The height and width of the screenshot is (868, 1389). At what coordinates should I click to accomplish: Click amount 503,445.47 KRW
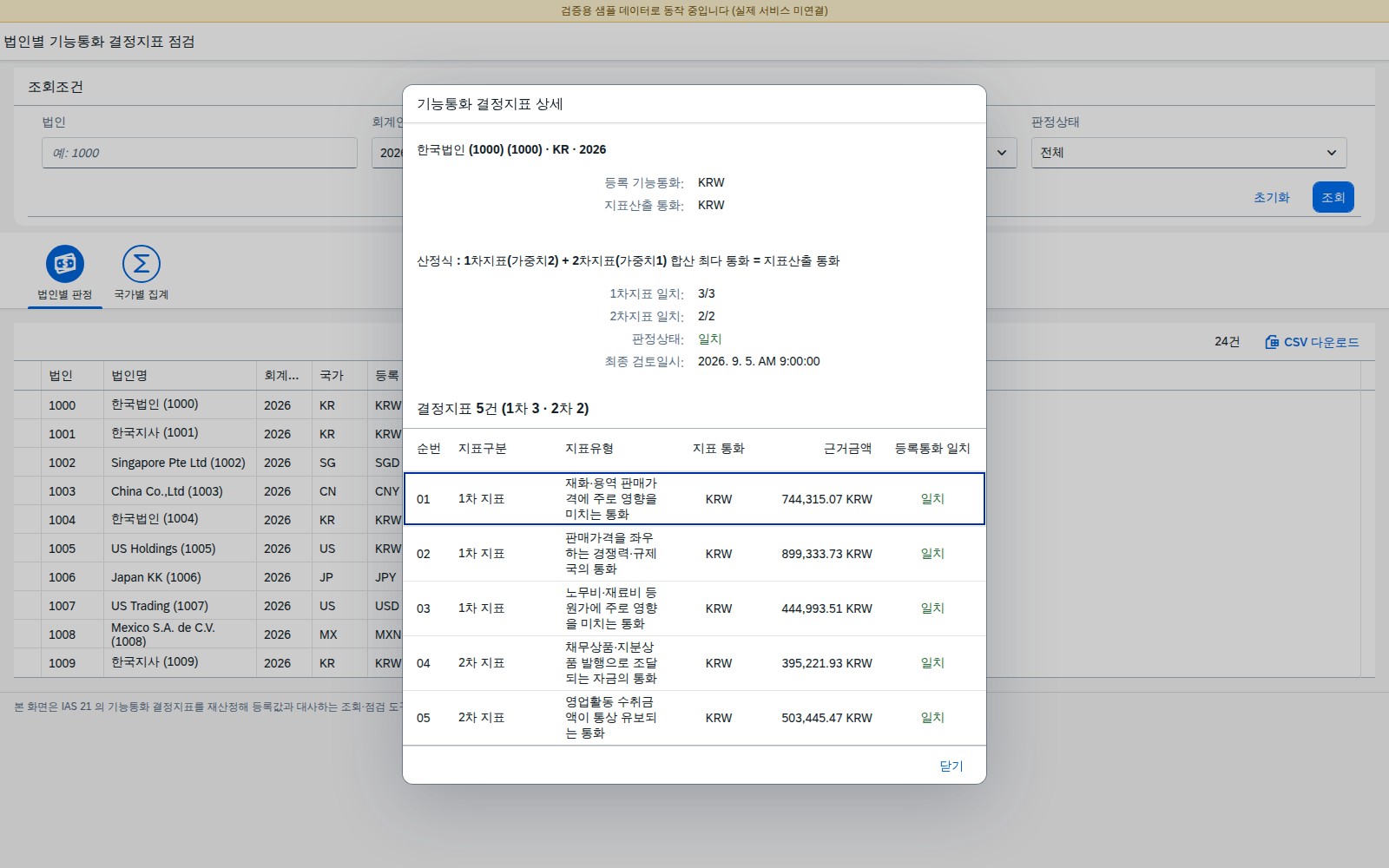tap(826, 718)
